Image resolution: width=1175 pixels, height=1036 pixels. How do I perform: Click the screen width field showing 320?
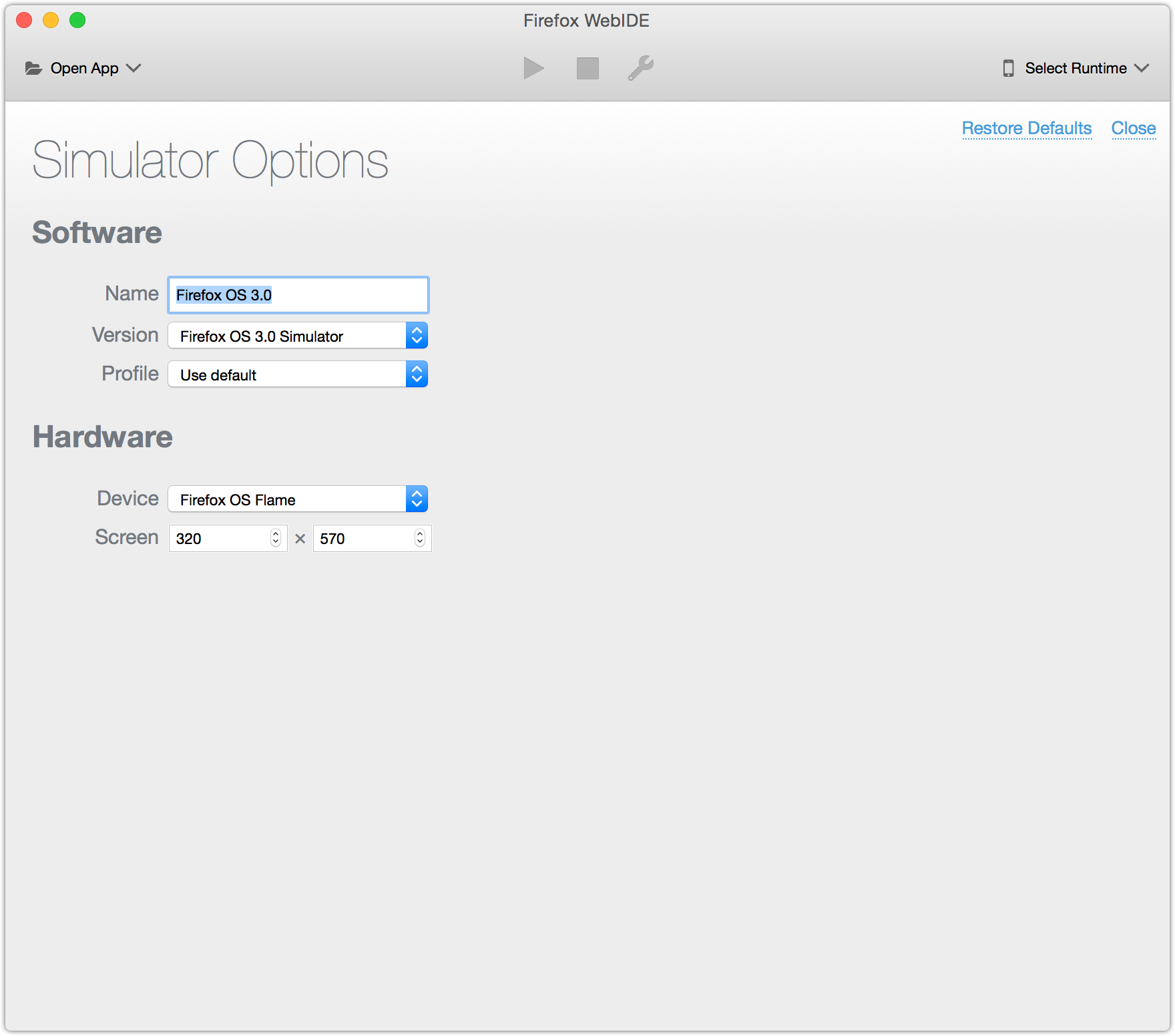(228, 539)
